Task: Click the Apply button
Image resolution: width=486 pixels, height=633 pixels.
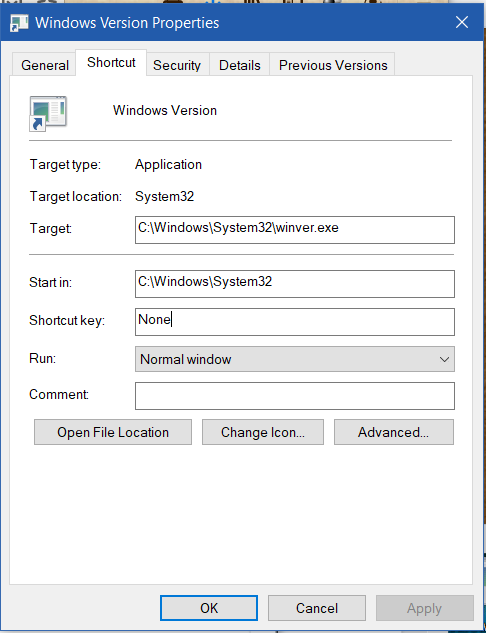Action: tap(425, 608)
